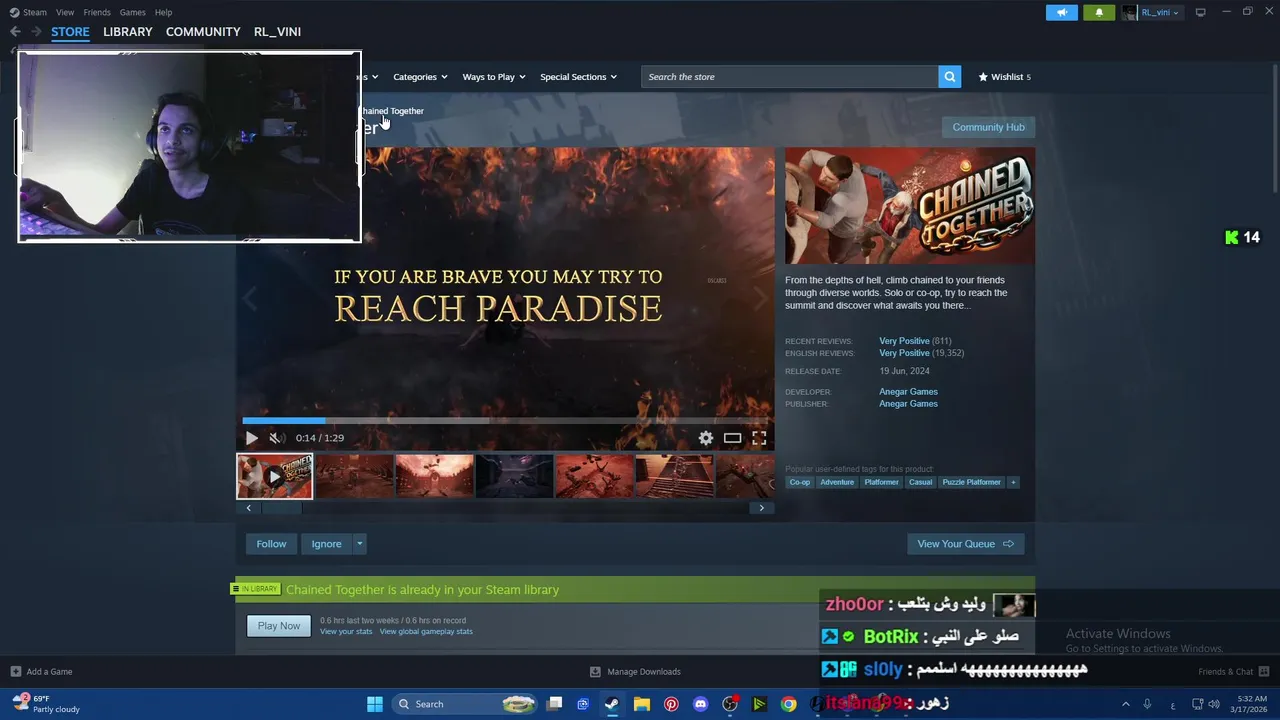Image resolution: width=1280 pixels, height=720 pixels.
Task: Click the Ignore button
Action: coord(326,544)
